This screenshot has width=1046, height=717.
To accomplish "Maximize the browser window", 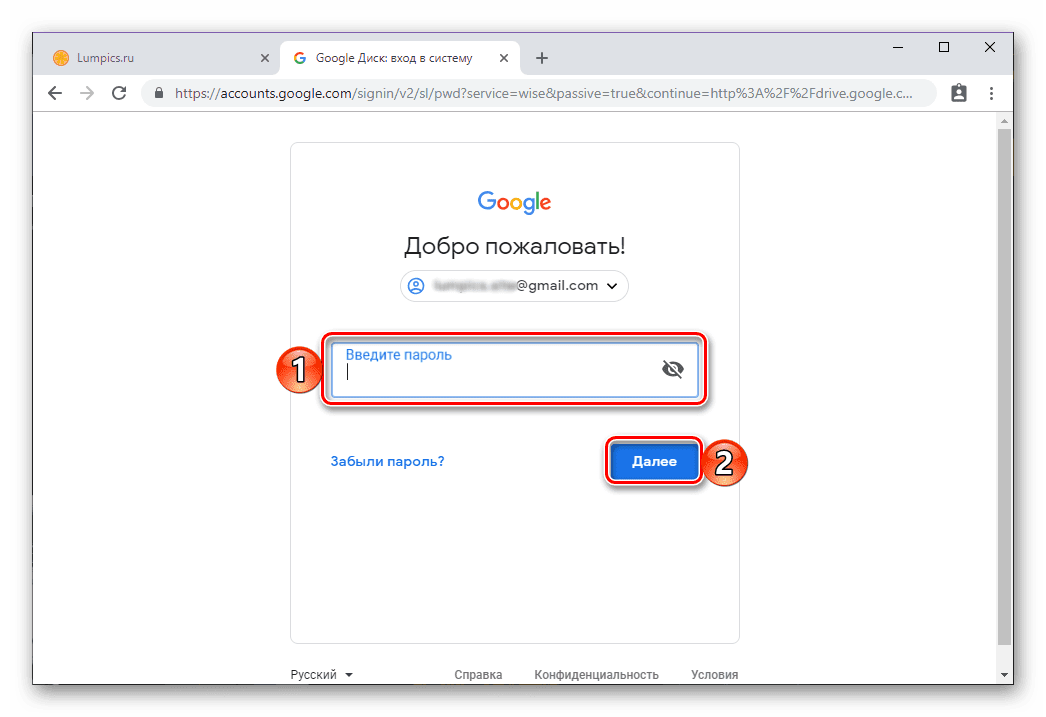I will (x=944, y=47).
